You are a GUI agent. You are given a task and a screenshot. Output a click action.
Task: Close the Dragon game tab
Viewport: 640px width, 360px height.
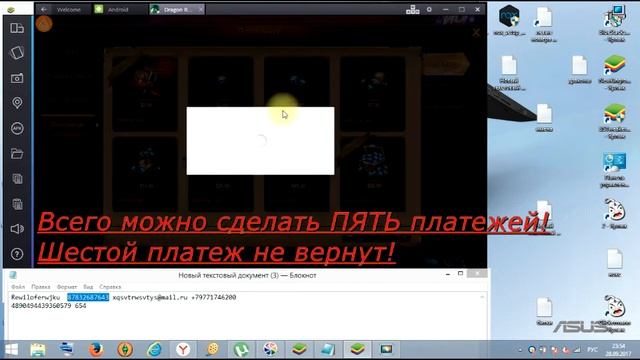(201, 9)
